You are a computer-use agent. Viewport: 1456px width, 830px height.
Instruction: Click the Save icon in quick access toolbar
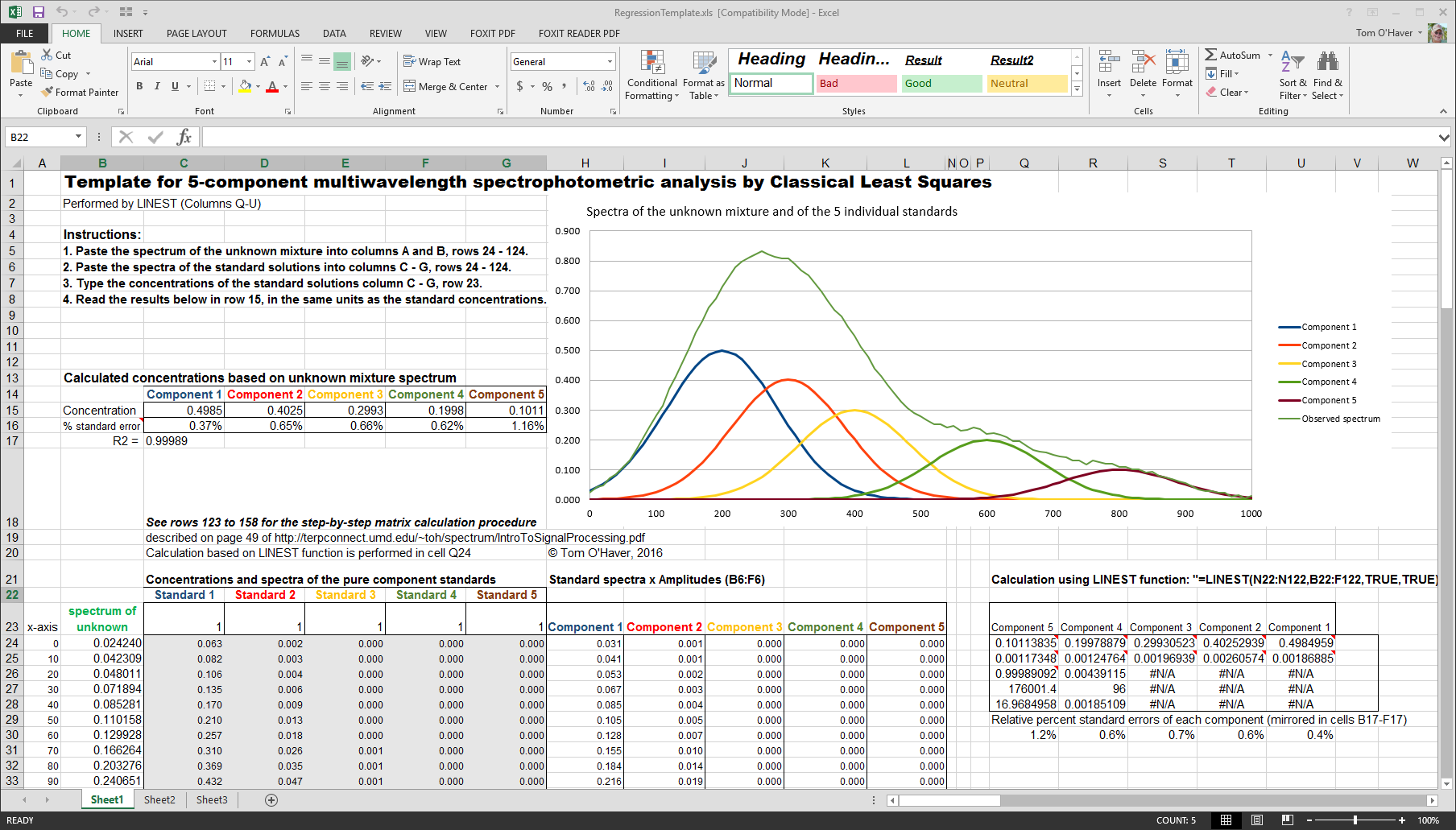tap(38, 12)
